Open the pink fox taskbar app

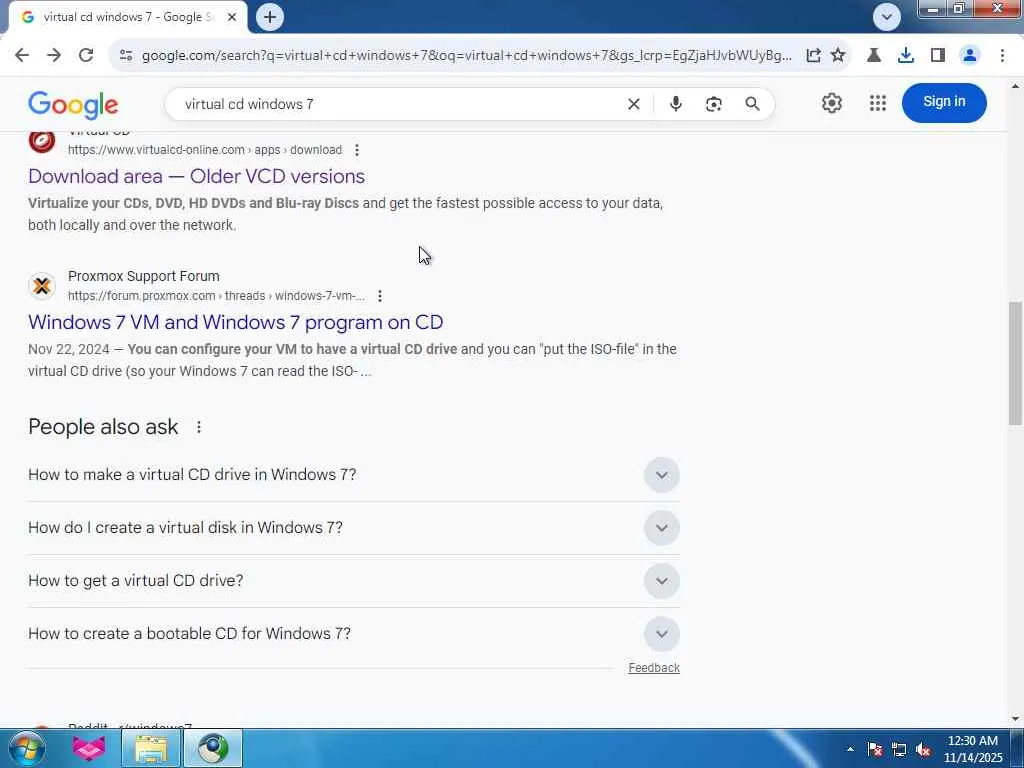click(x=89, y=748)
